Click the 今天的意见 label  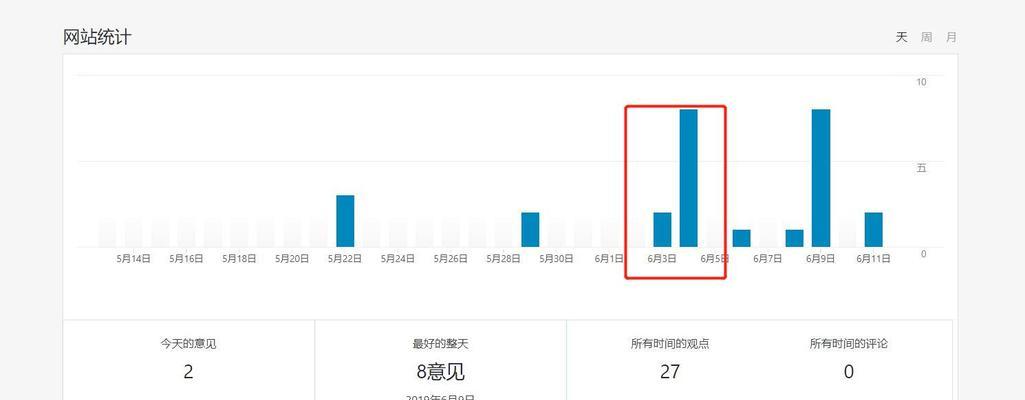[x=188, y=344]
